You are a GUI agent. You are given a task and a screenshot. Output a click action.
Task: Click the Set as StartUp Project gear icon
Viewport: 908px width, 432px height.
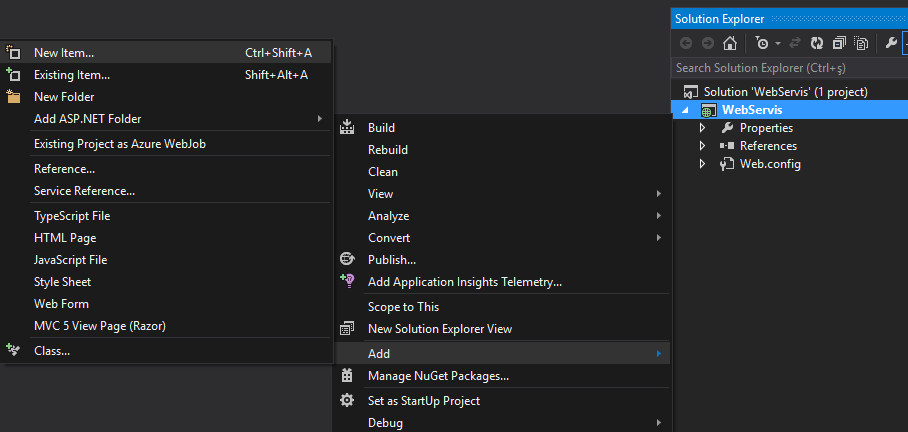click(347, 400)
